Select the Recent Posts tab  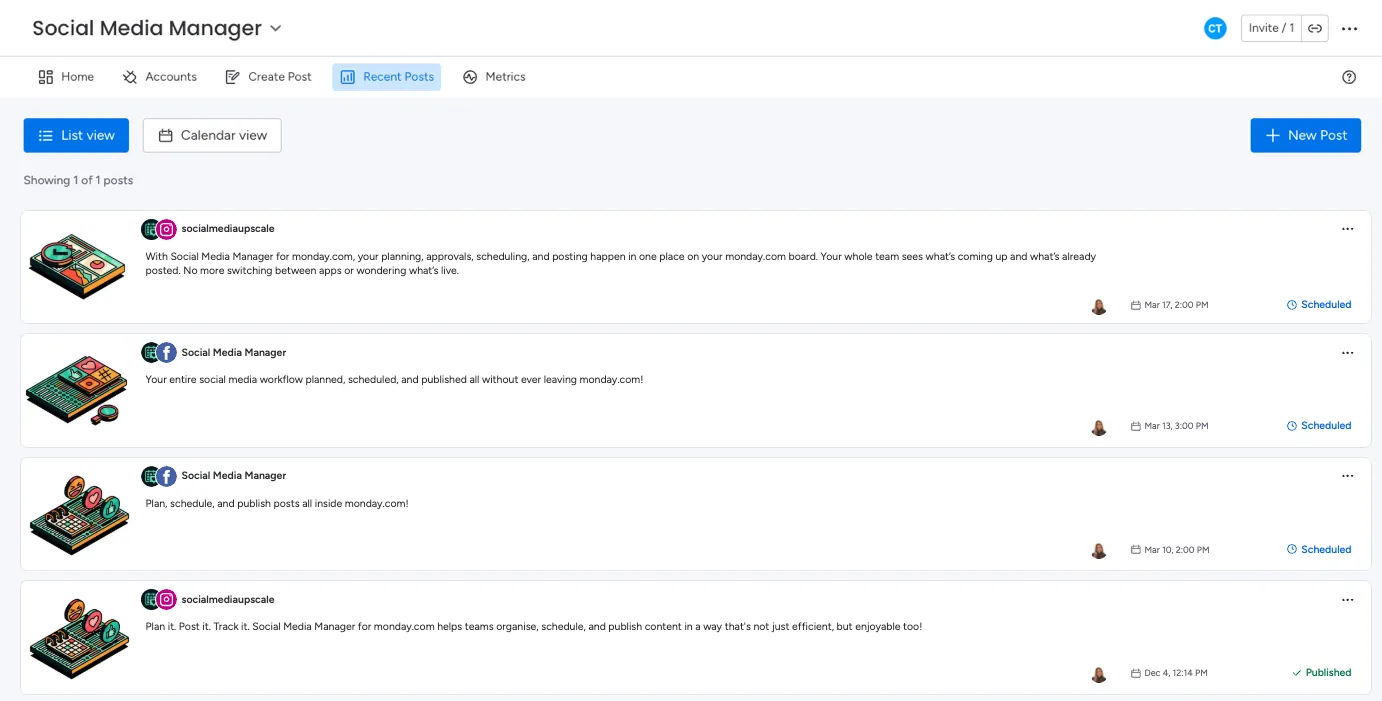point(387,77)
